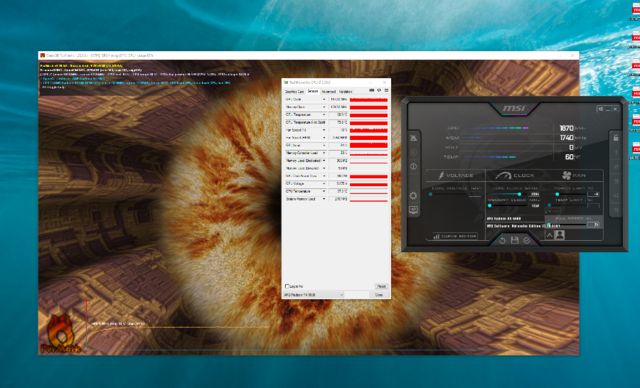Open the Fan Speed (RPM) sensor dropdown

pyautogui.click(x=324, y=137)
